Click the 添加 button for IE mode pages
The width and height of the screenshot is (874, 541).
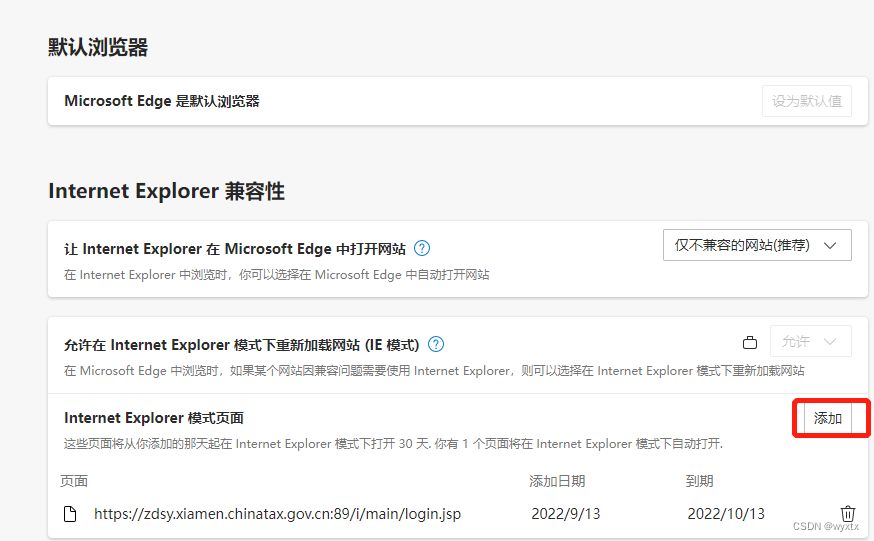[x=828, y=418]
